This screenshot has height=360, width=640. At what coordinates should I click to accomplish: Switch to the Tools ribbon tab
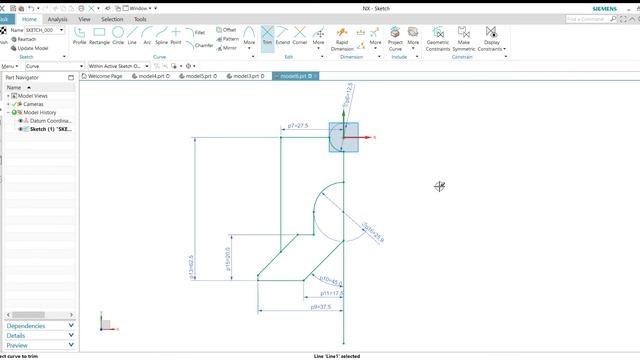click(x=140, y=19)
